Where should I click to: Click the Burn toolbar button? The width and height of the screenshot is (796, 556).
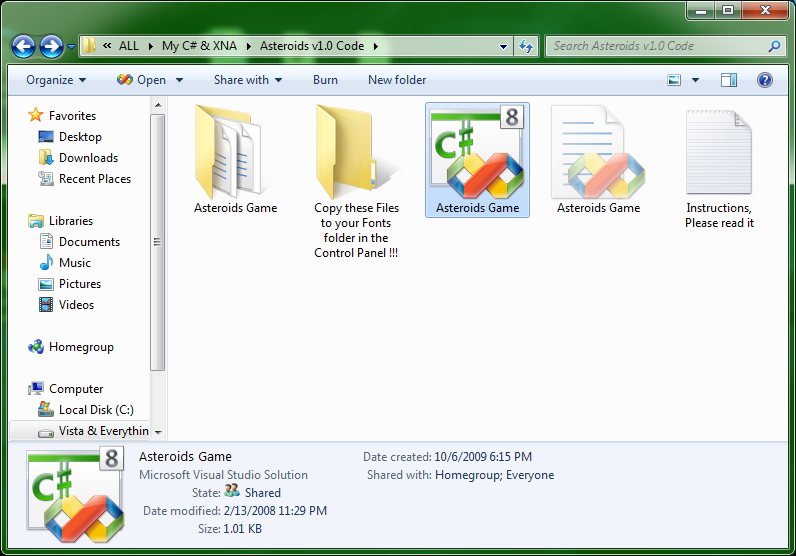pyautogui.click(x=325, y=80)
